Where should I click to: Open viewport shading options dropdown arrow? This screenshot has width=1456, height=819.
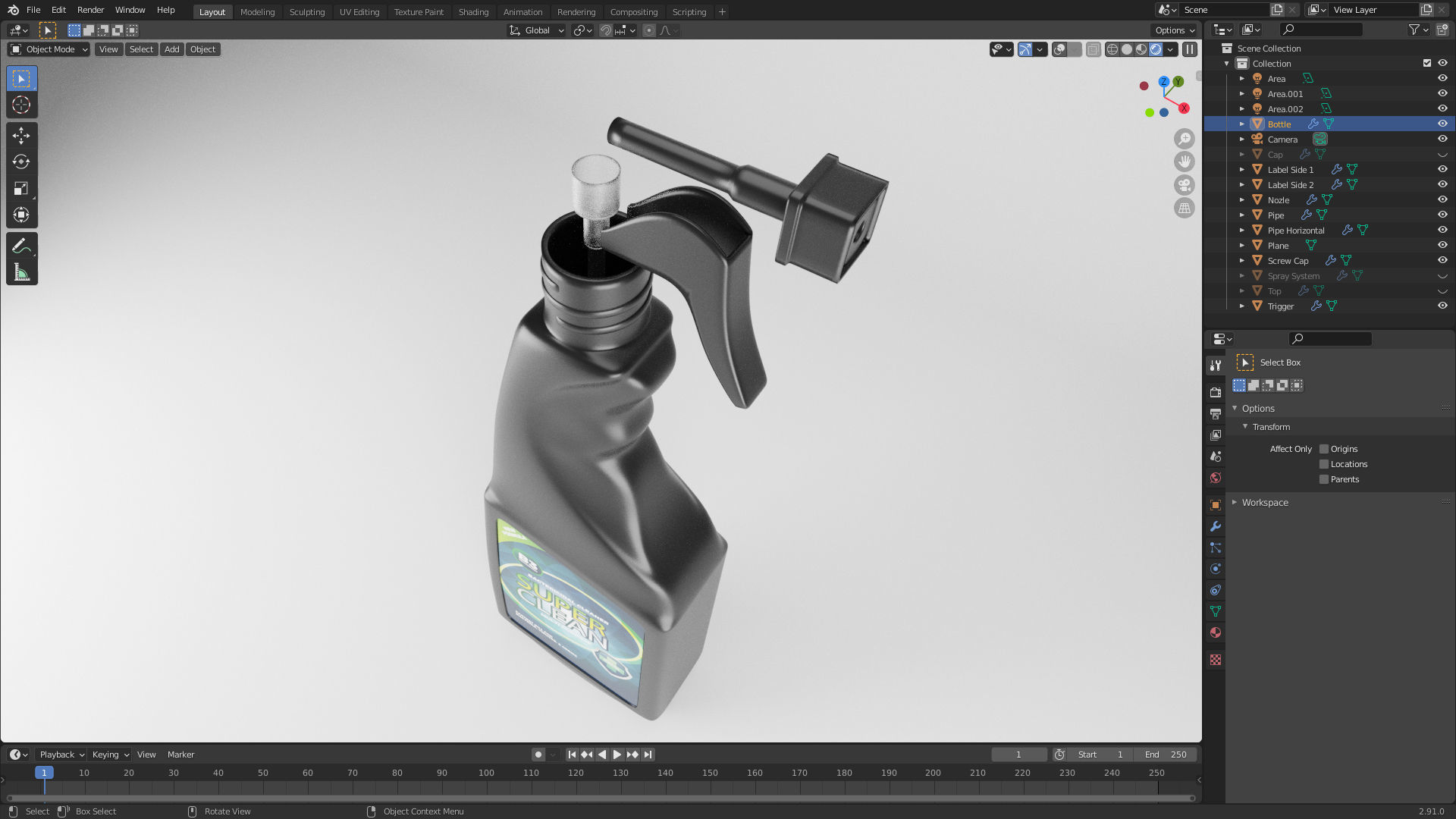point(1171,49)
